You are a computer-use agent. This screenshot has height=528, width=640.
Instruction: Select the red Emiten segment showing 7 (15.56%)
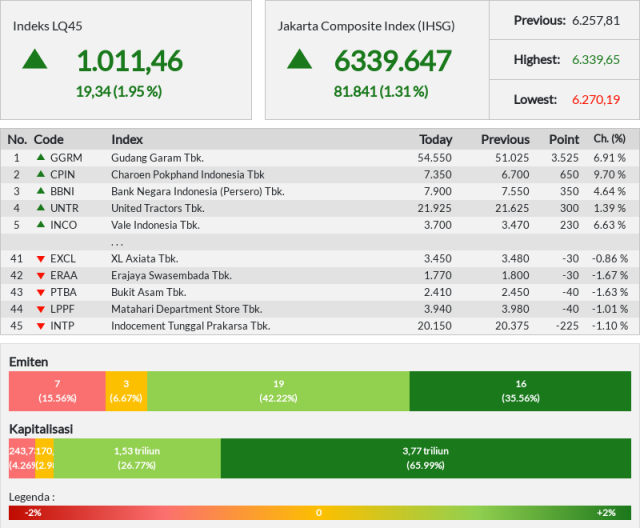point(57,391)
